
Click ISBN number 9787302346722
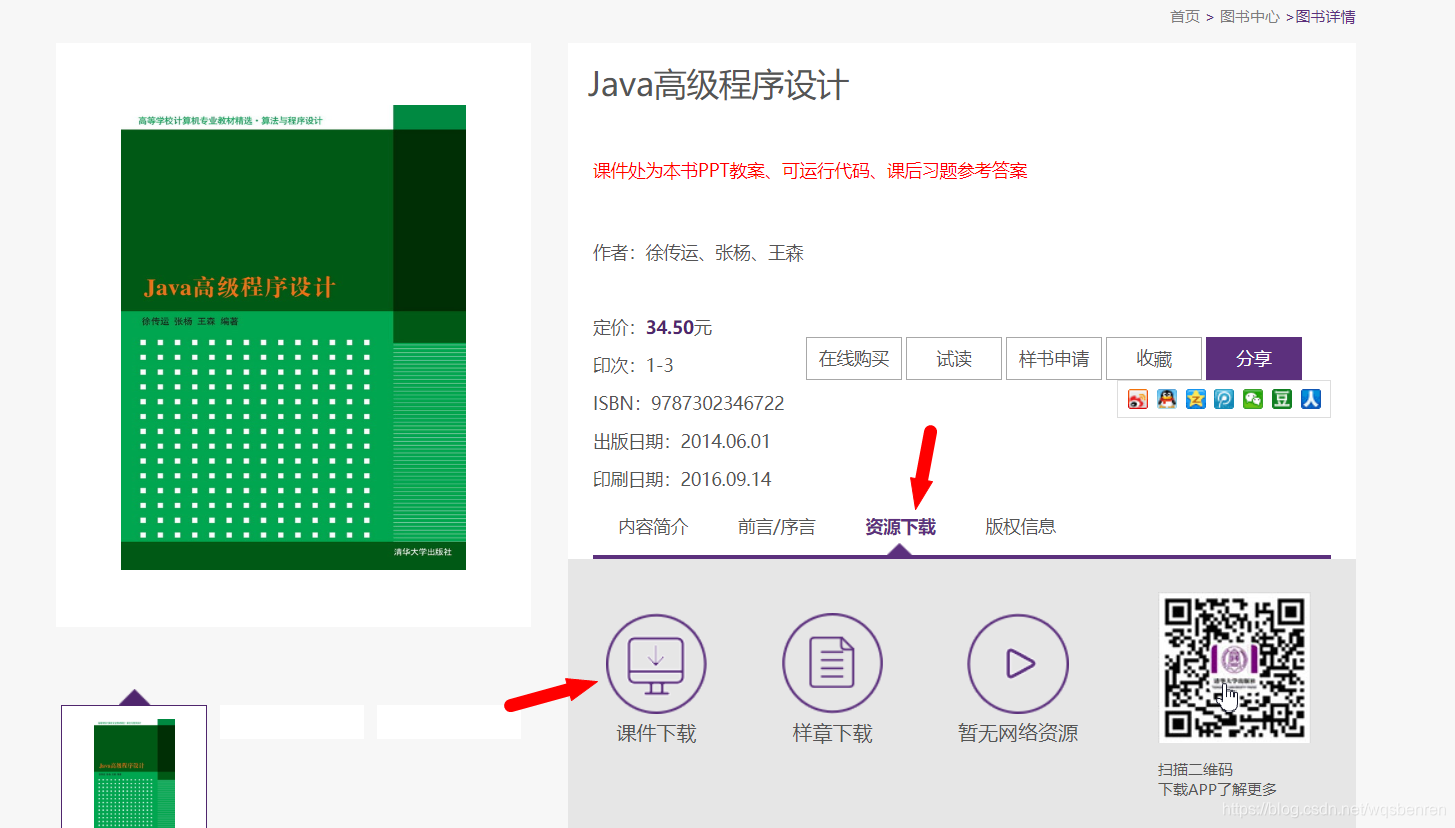click(x=717, y=403)
